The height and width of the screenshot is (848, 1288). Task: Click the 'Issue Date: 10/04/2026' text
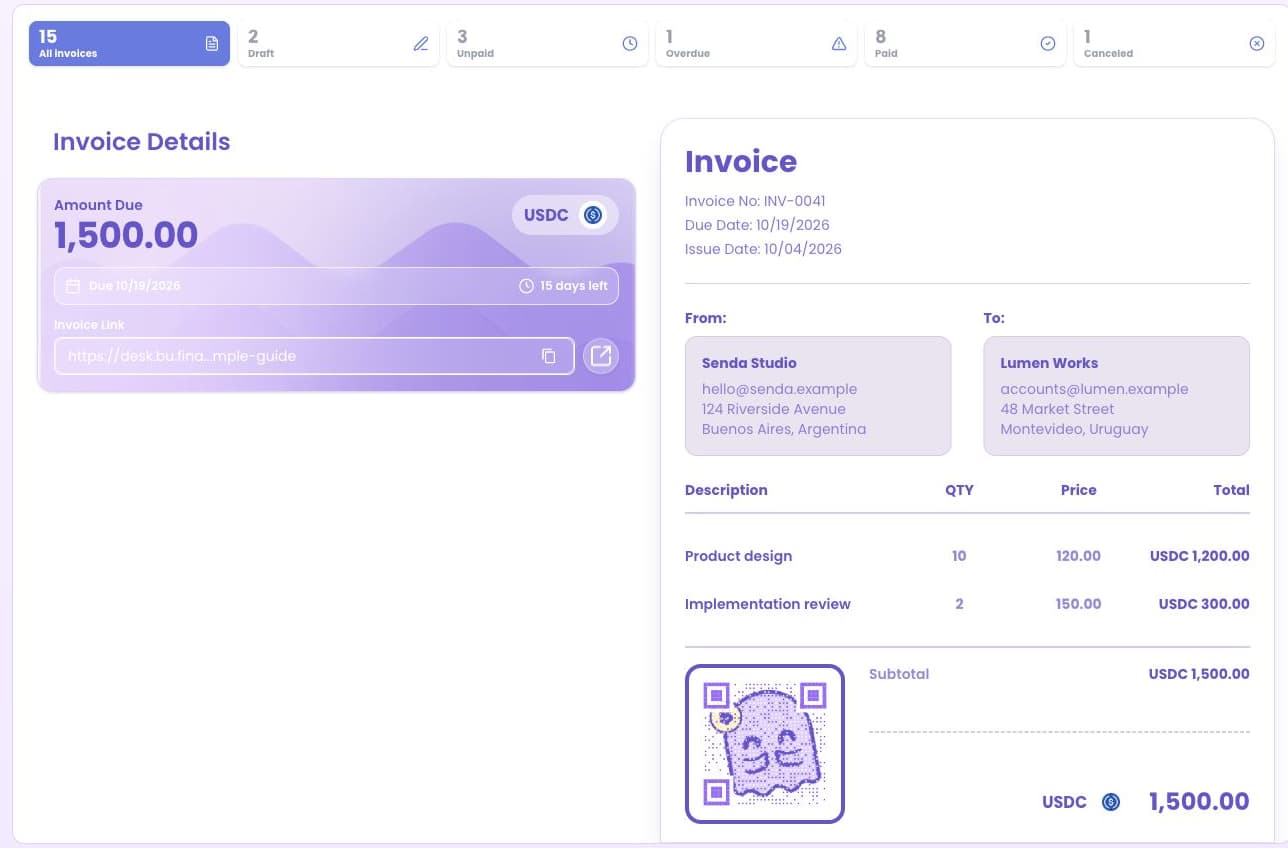click(763, 249)
